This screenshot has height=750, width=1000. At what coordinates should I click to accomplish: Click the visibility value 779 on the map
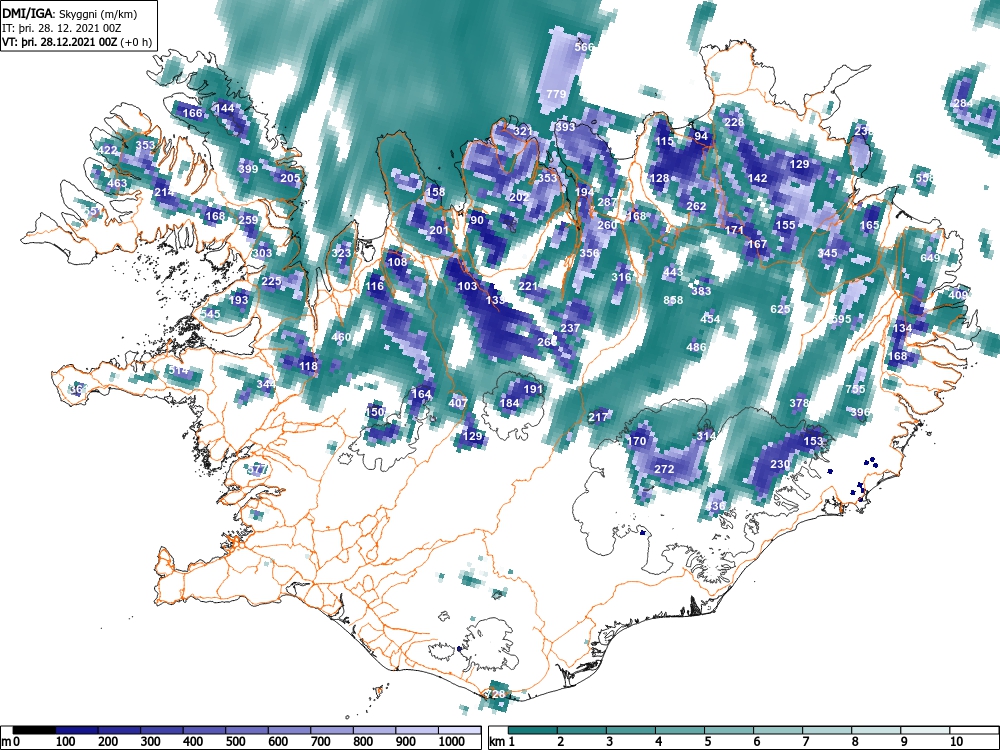556,94
